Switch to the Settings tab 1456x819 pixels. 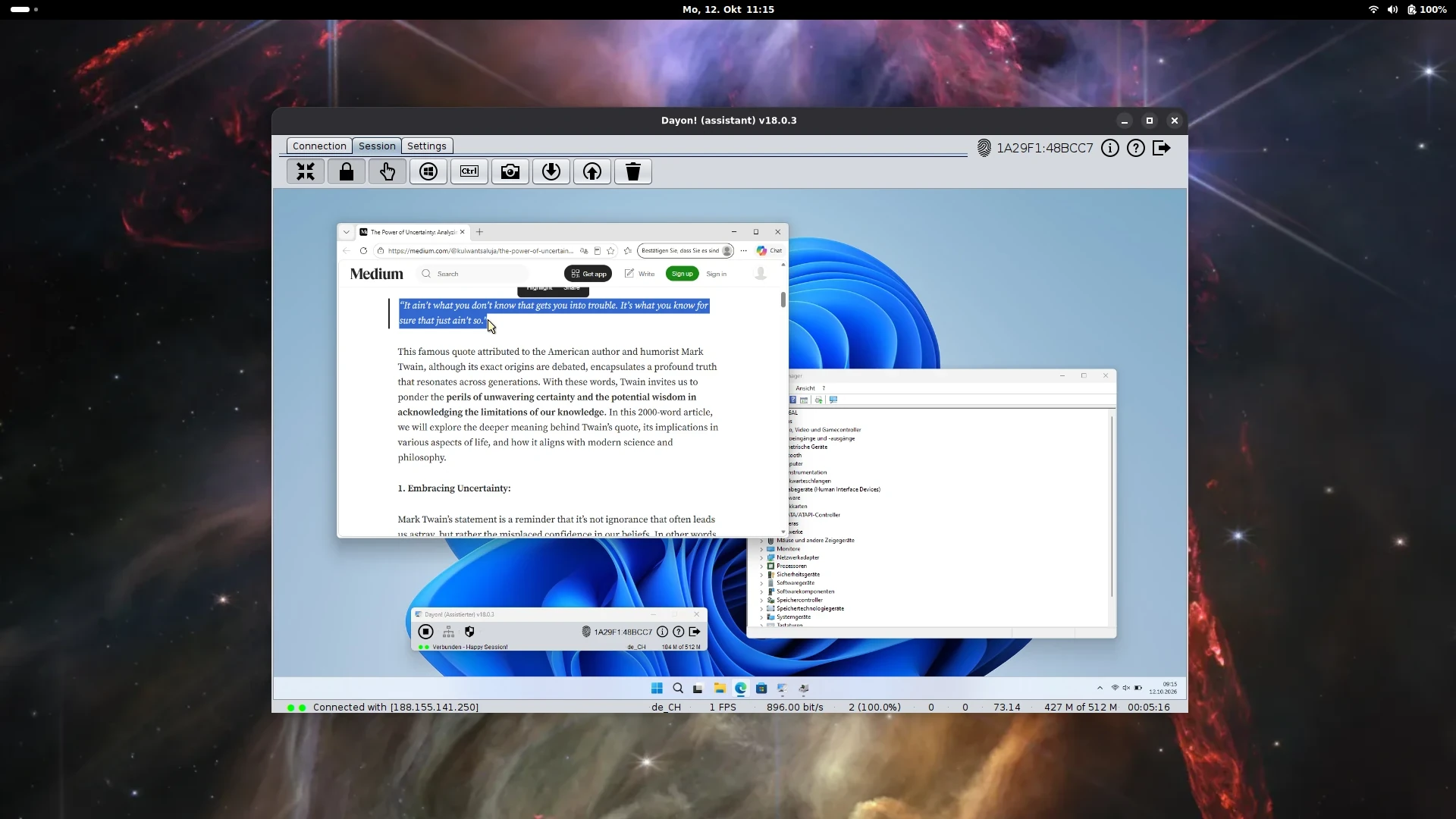point(427,146)
